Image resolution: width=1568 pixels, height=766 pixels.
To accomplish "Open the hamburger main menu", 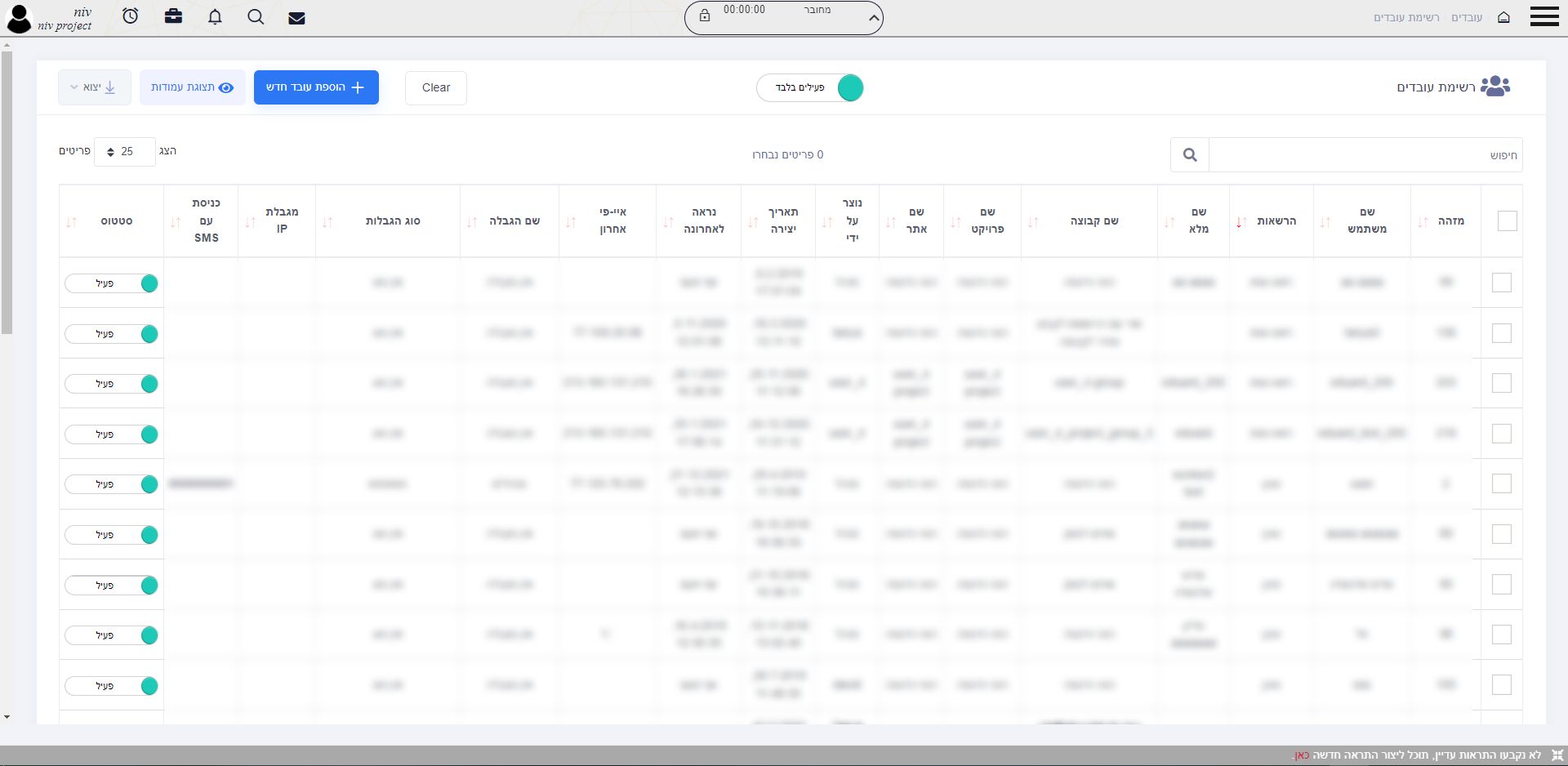I will (1544, 17).
